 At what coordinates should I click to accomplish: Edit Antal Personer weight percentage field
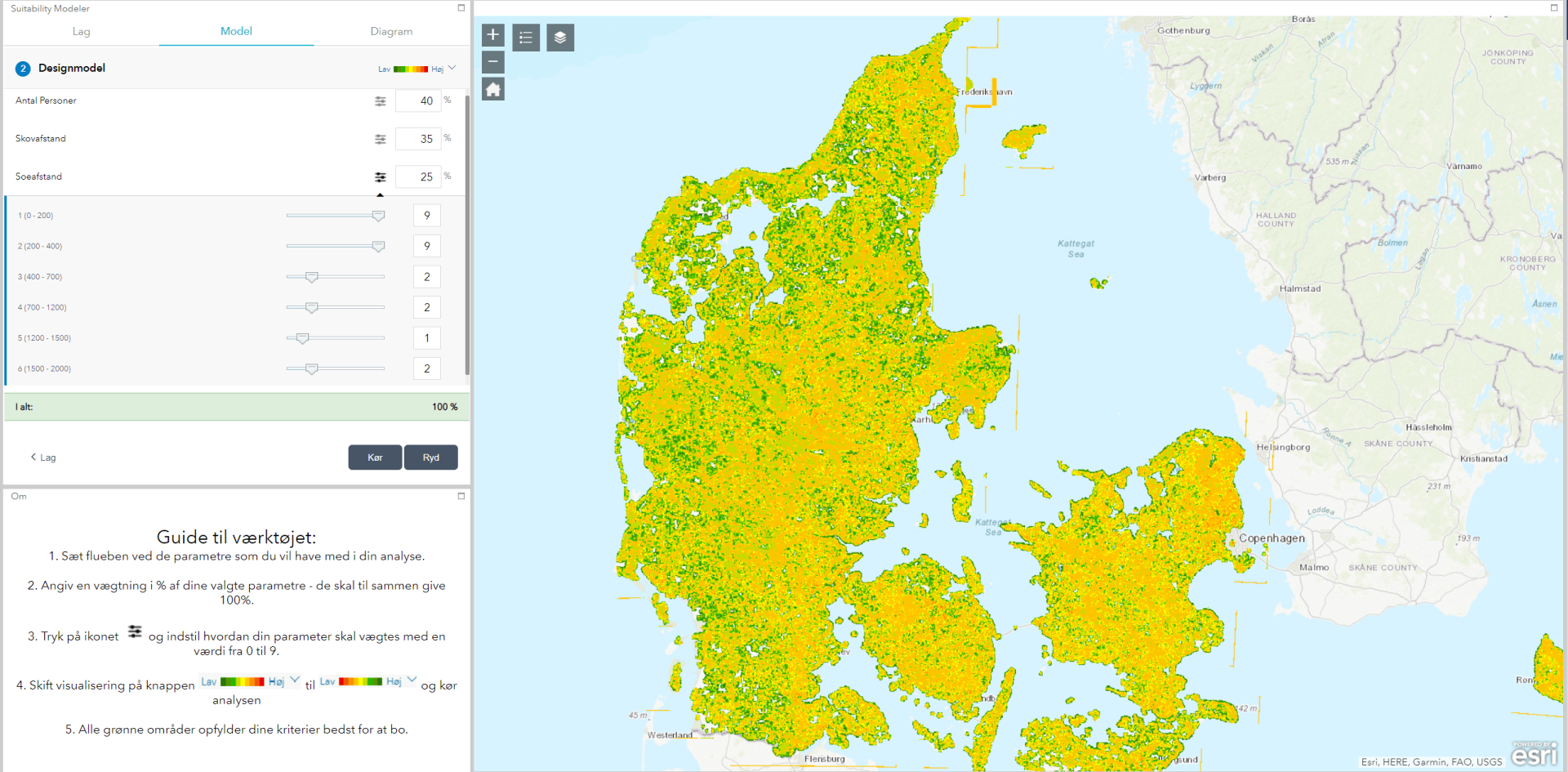[x=418, y=101]
